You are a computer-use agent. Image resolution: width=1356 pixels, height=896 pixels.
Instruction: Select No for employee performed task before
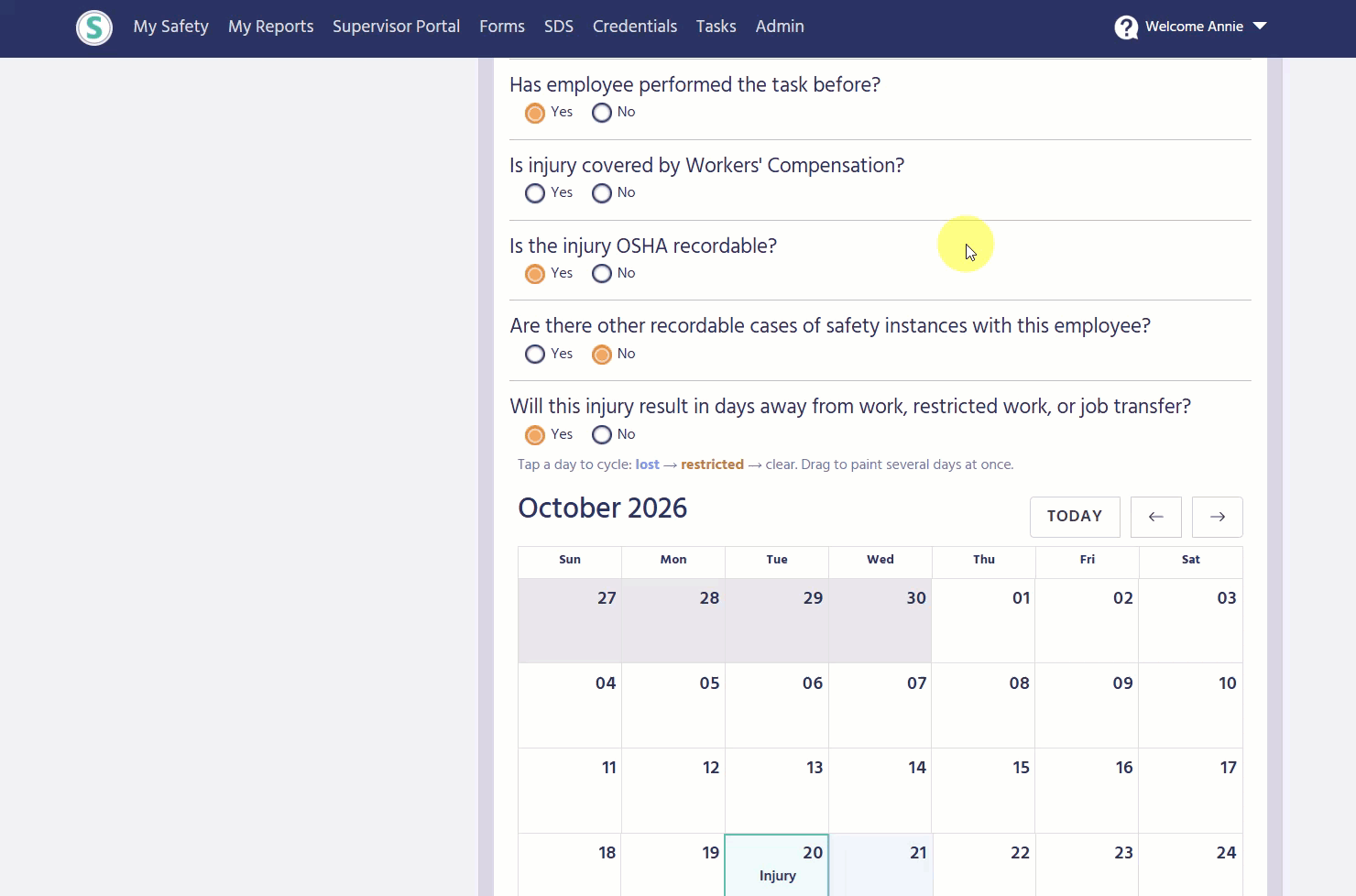tap(602, 113)
